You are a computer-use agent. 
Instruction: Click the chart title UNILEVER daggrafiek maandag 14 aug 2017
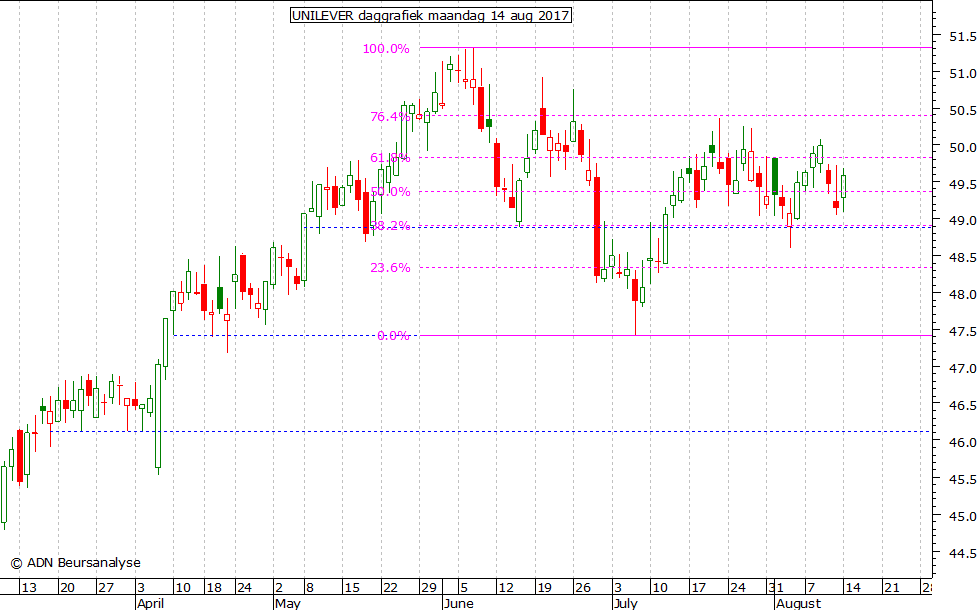(x=431, y=15)
